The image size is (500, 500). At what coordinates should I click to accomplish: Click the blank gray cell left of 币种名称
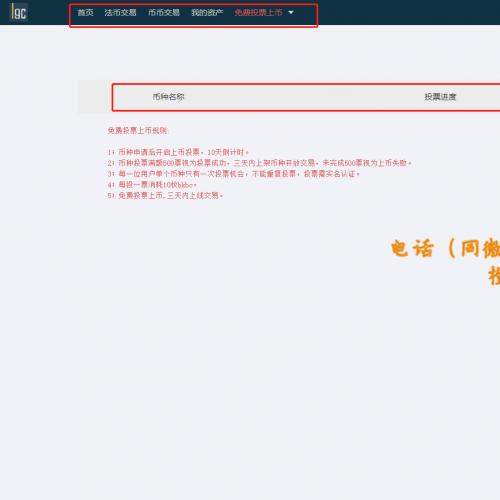(x=95, y=97)
